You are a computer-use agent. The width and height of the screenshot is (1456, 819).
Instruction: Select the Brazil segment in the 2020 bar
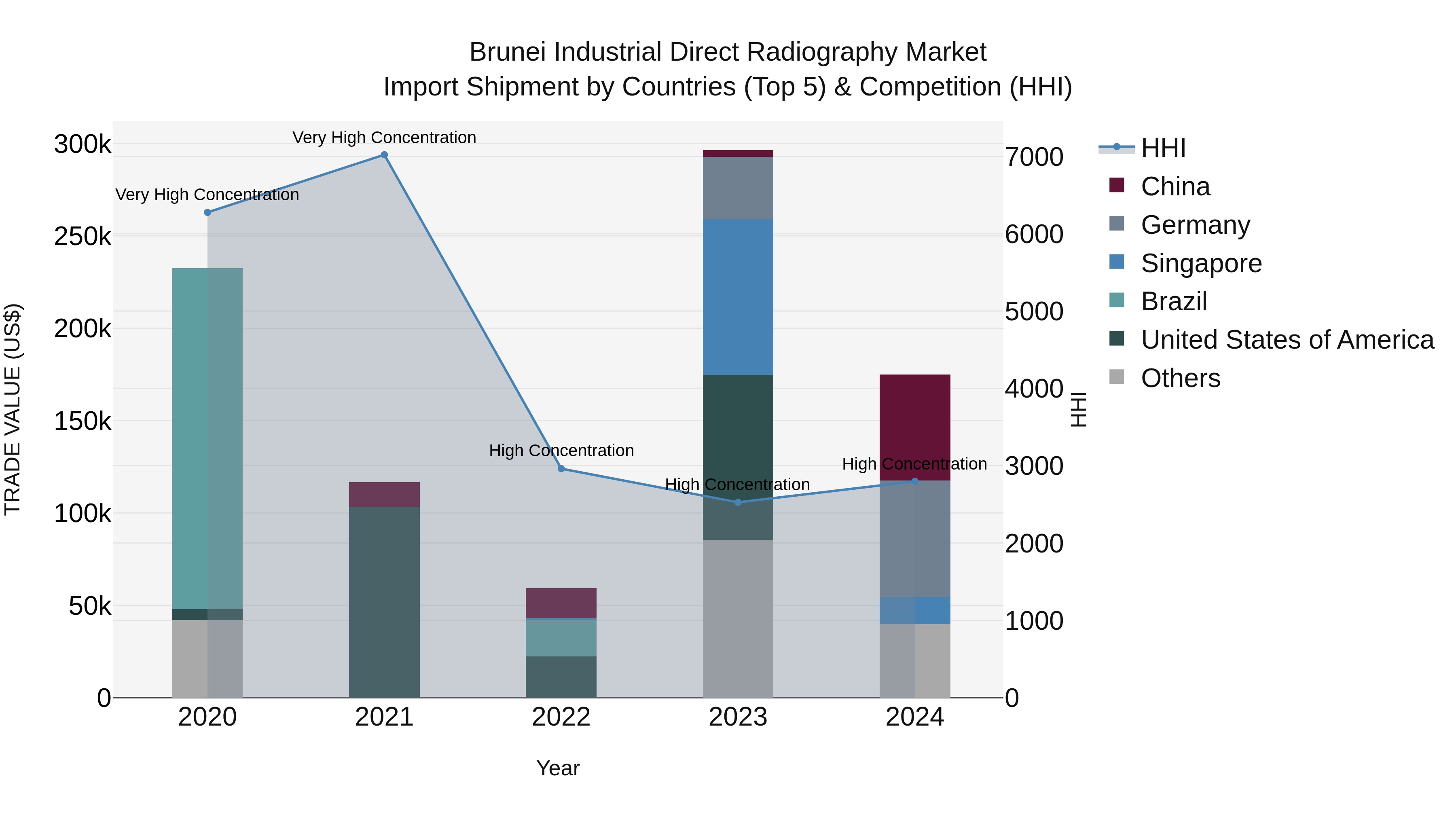pos(207,438)
